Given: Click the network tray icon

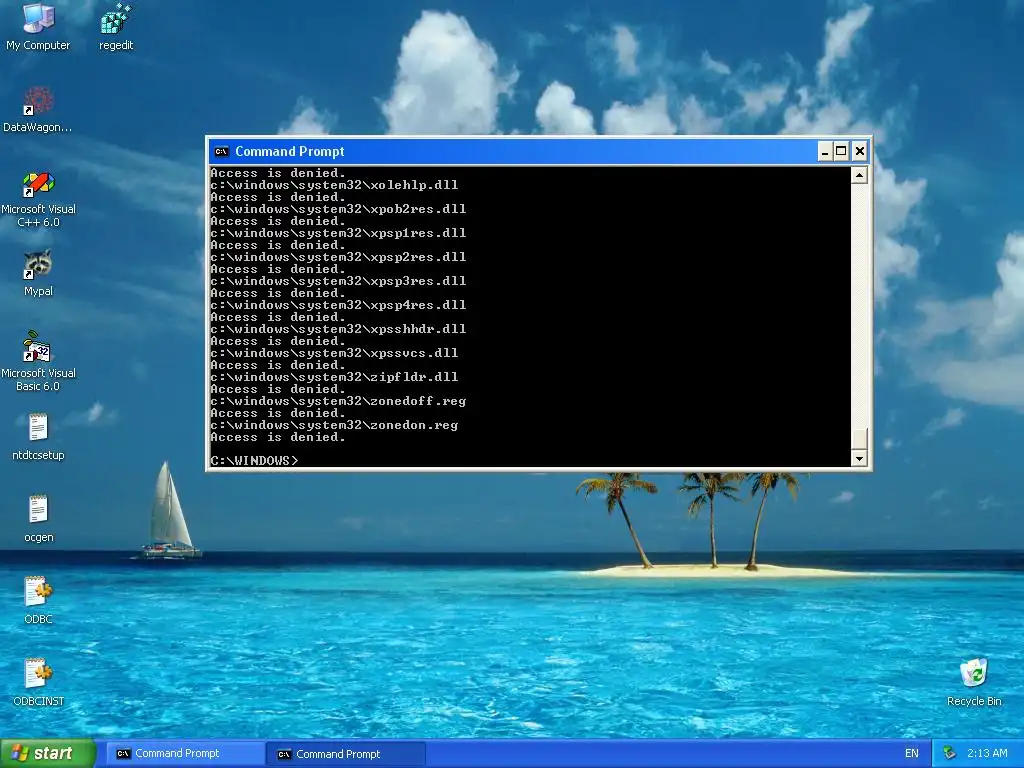Looking at the screenshot, I should [x=950, y=754].
